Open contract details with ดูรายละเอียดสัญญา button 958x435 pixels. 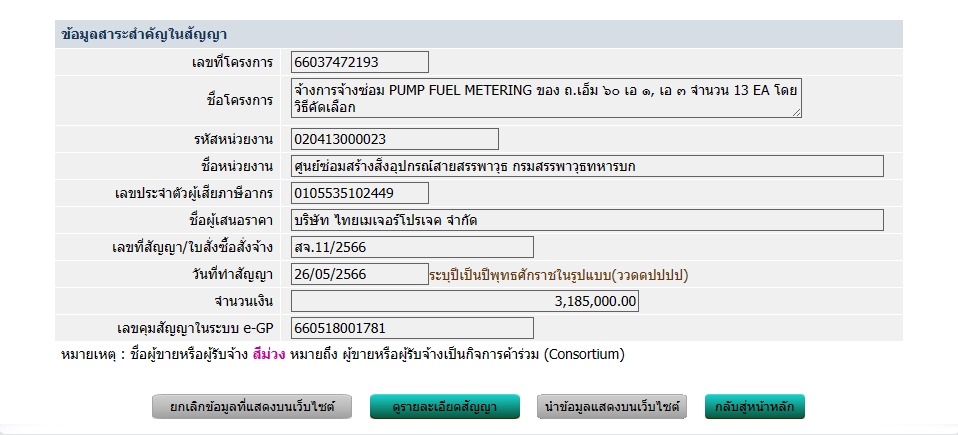click(446, 407)
